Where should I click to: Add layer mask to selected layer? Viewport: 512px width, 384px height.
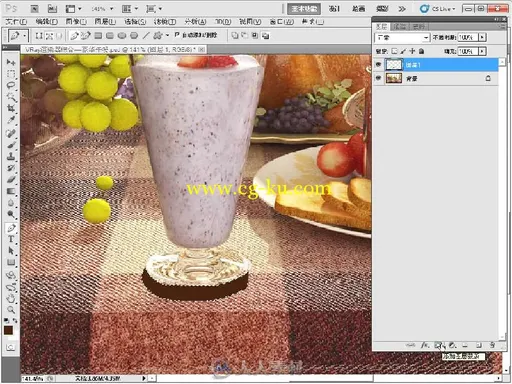(x=438, y=345)
